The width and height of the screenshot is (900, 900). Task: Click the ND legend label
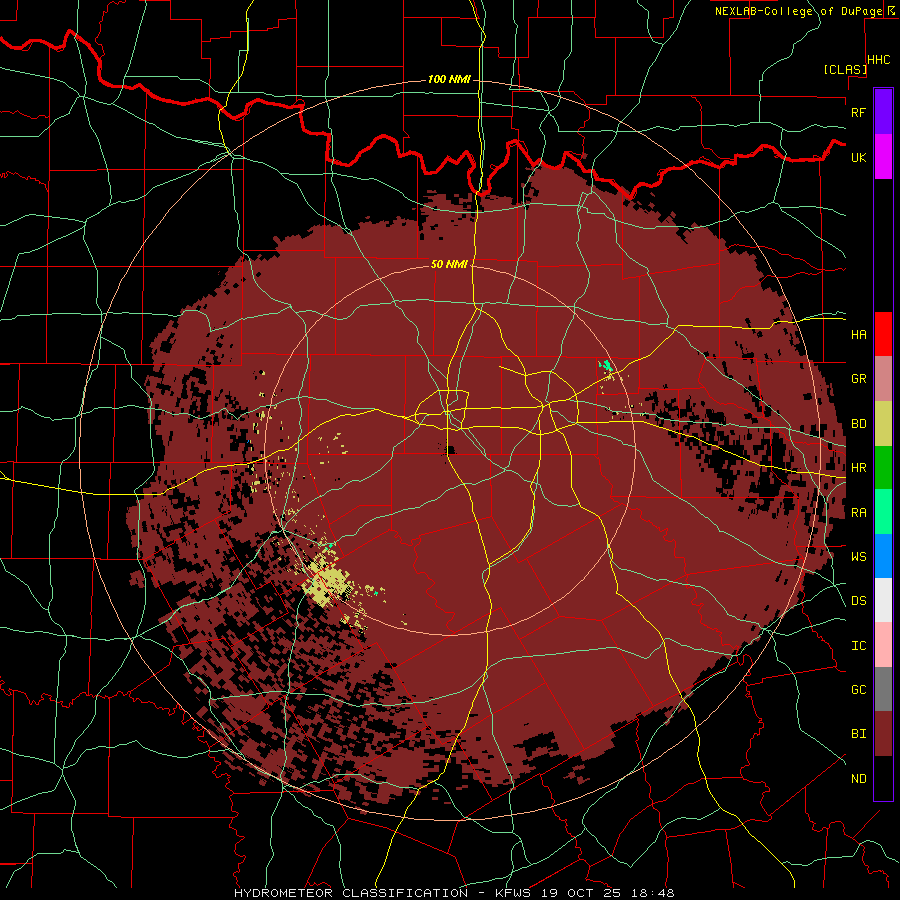(x=858, y=779)
